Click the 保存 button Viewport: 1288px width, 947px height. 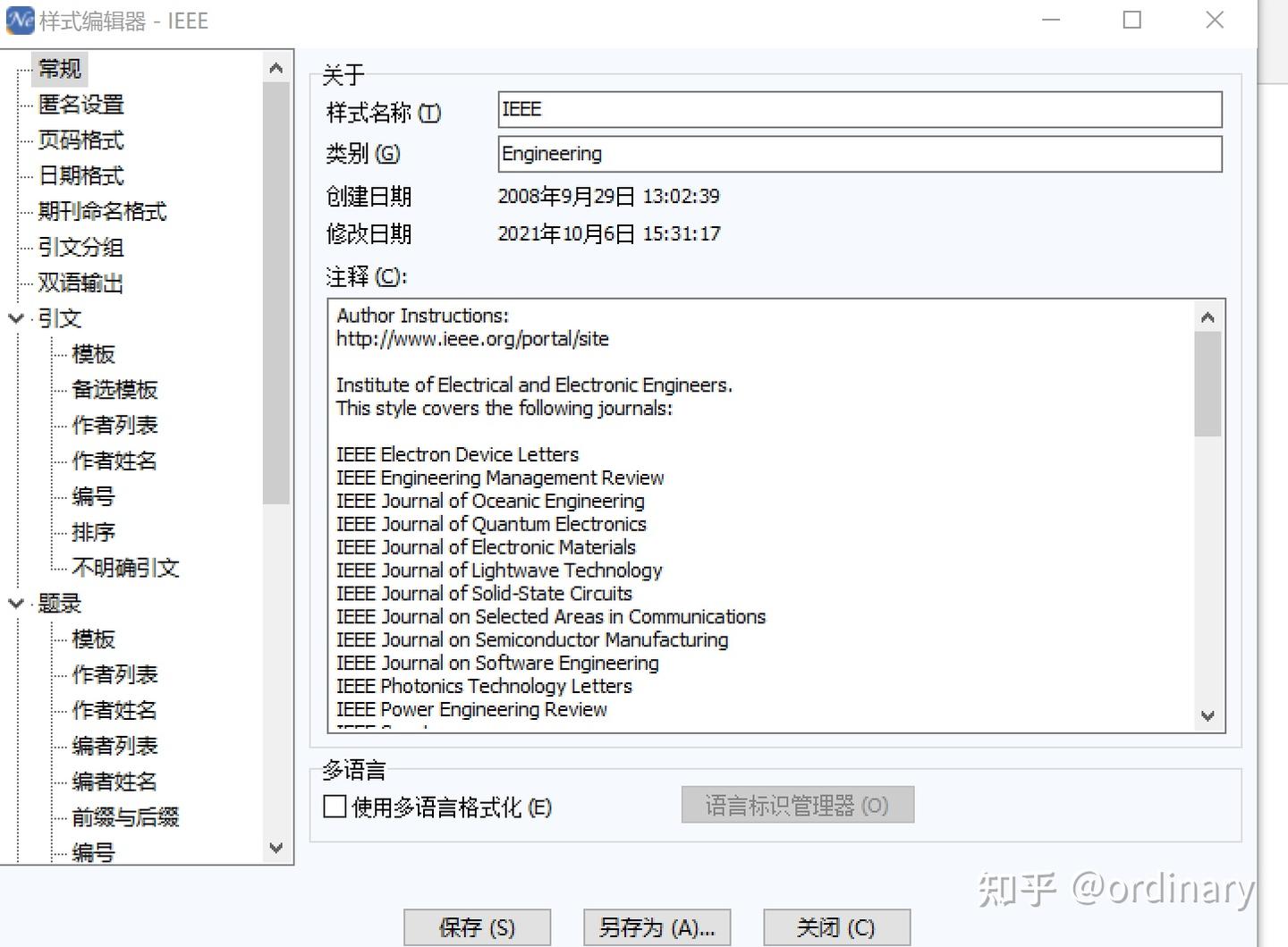tap(477, 927)
